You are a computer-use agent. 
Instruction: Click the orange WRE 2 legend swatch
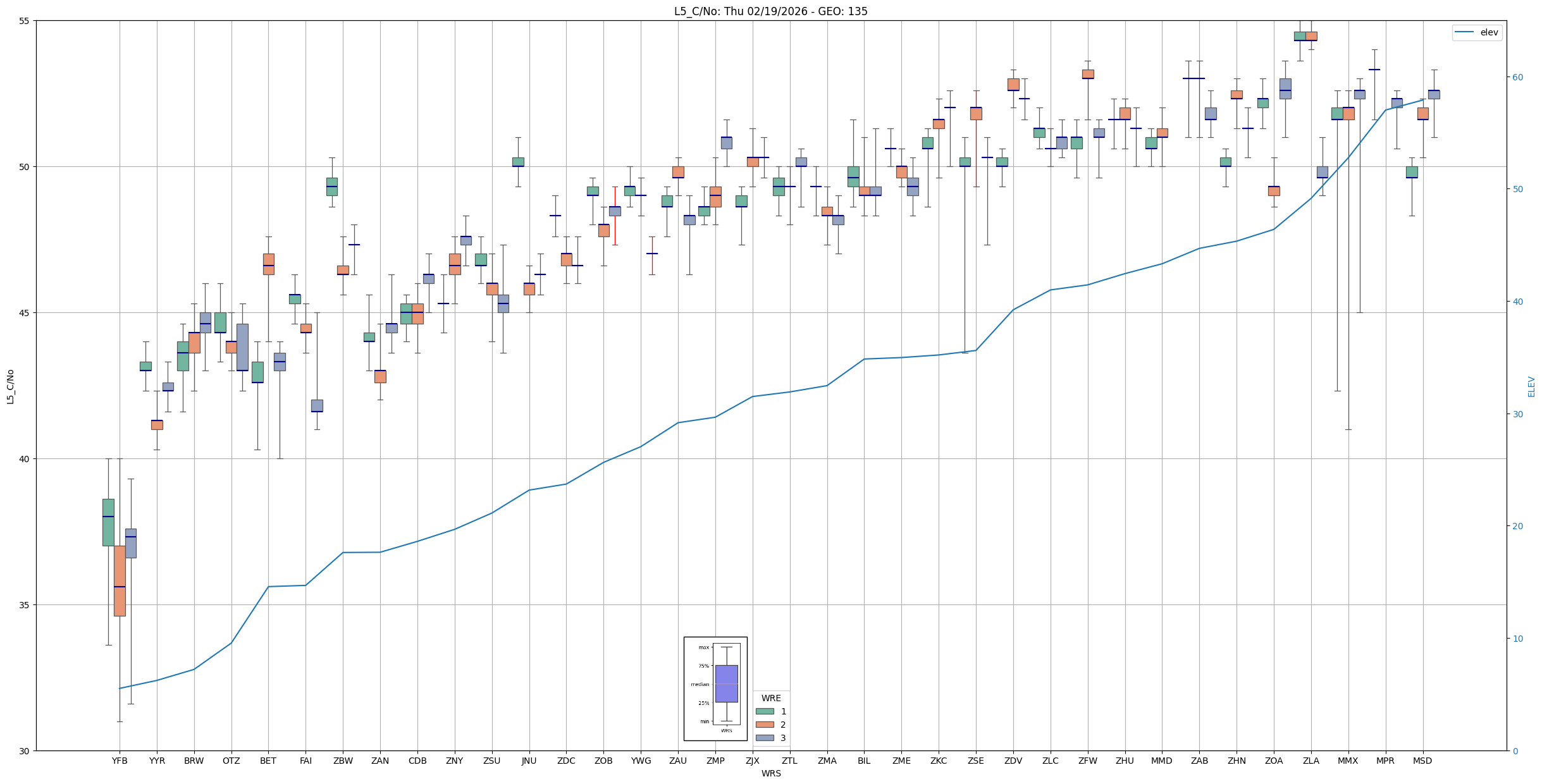pos(765,725)
